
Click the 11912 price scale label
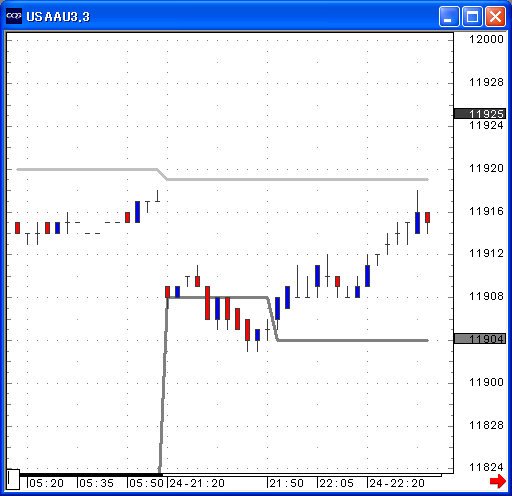coord(486,253)
